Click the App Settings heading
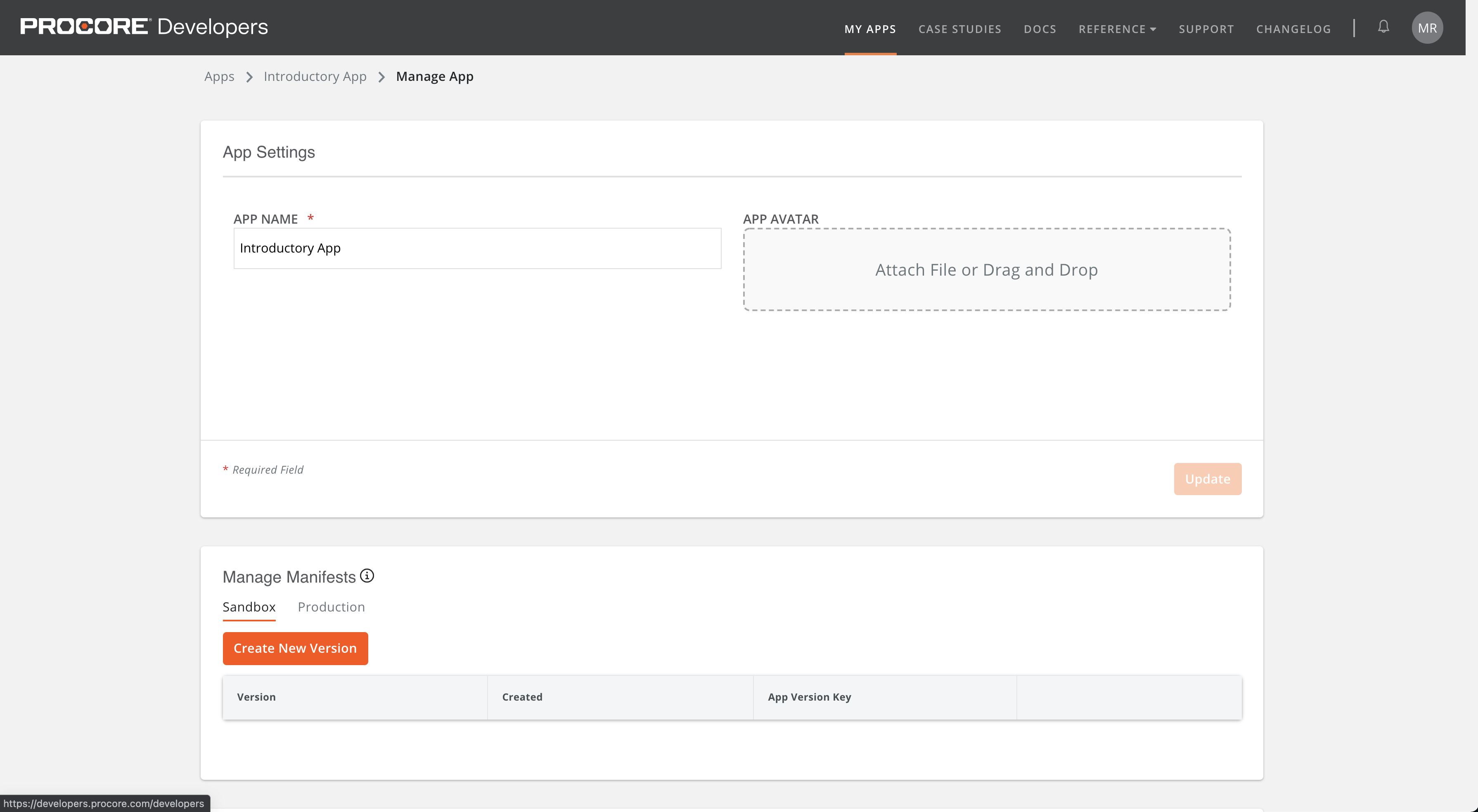 click(x=268, y=152)
